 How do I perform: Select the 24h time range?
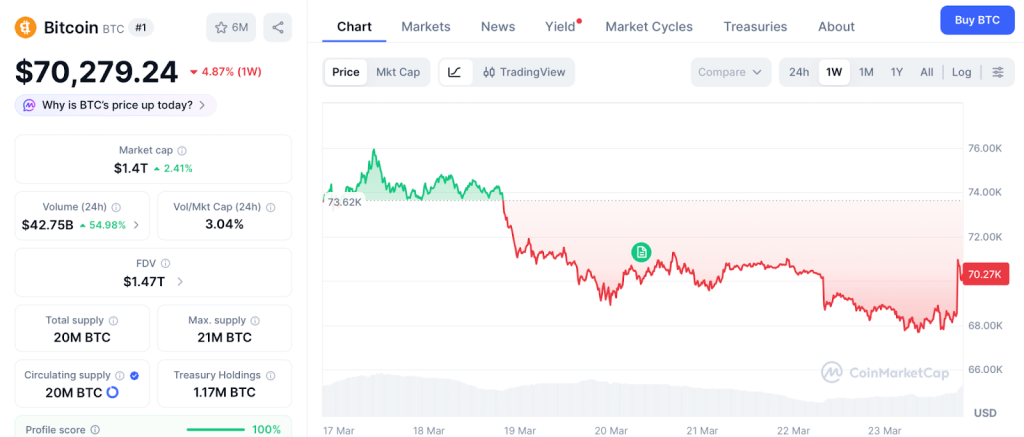coord(799,72)
